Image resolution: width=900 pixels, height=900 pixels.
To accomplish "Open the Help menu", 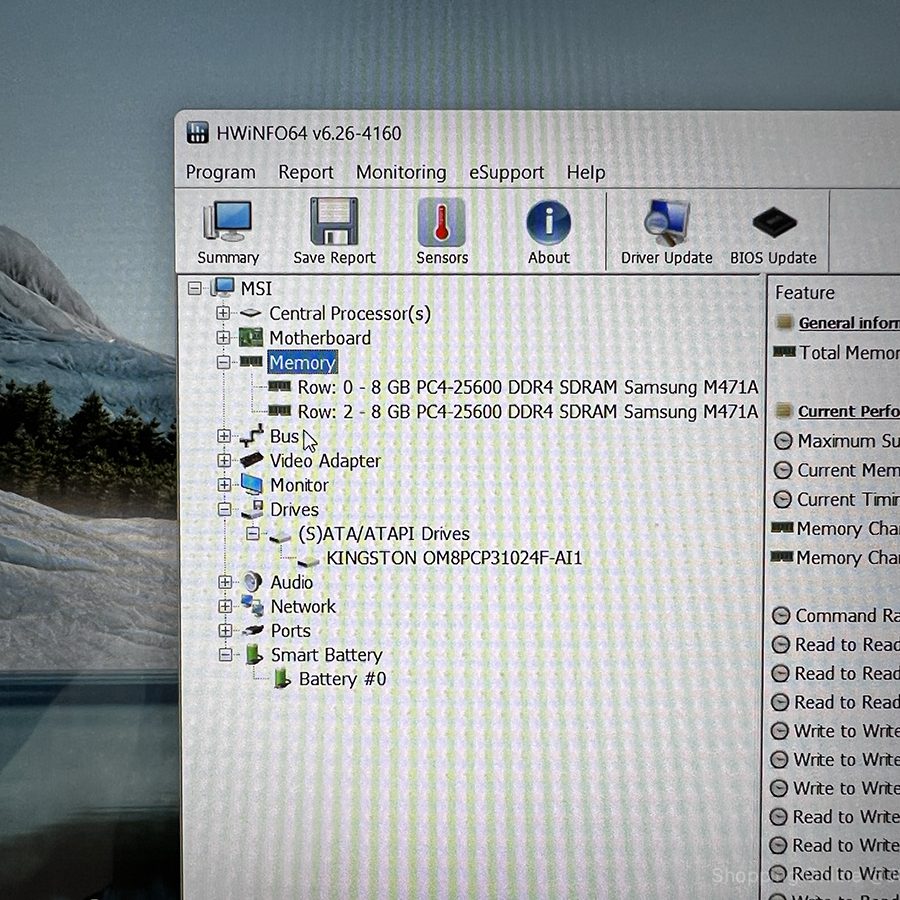I will click(x=585, y=172).
